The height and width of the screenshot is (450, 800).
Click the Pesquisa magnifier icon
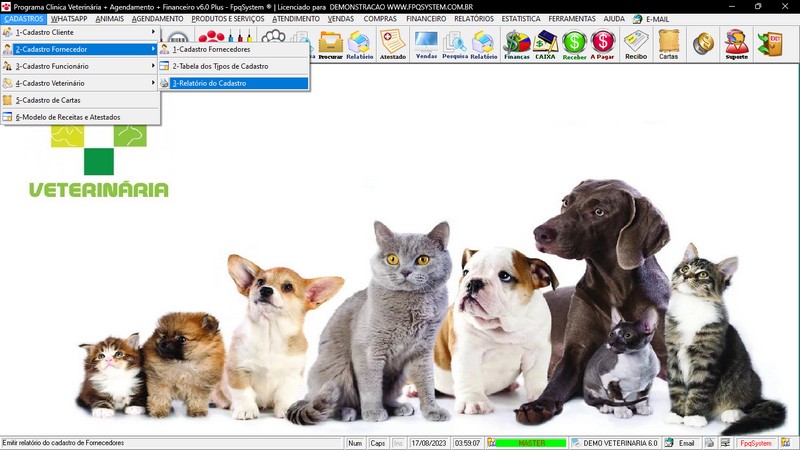[x=455, y=45]
